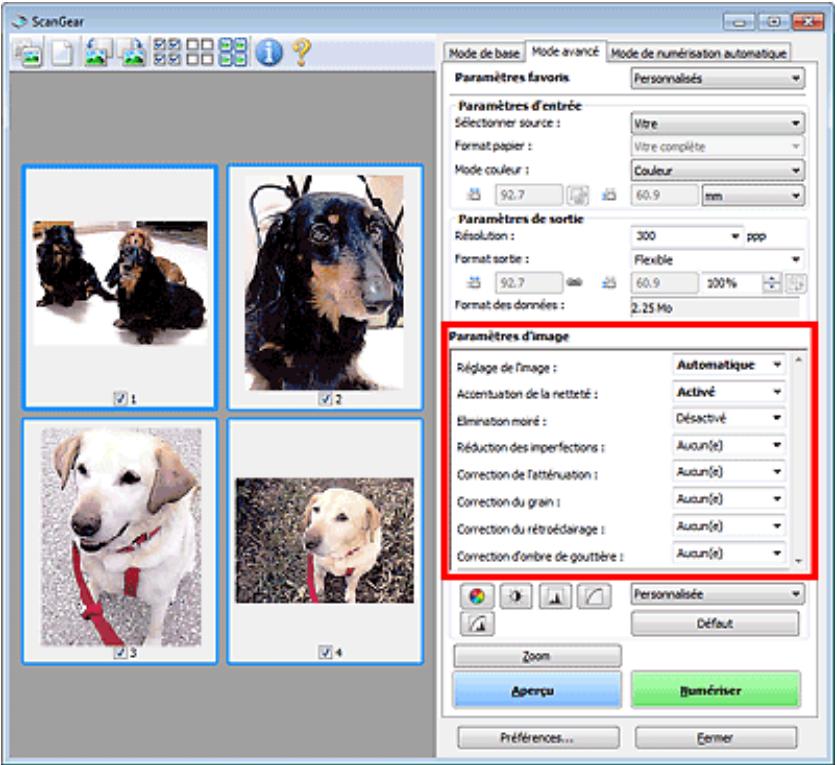Click the Zoom button

coord(537,656)
